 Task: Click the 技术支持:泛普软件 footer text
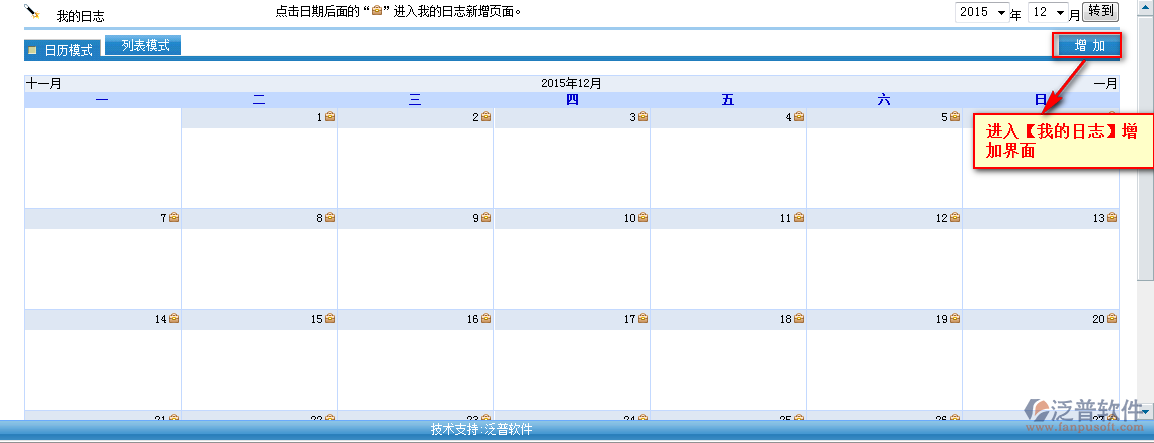481,430
